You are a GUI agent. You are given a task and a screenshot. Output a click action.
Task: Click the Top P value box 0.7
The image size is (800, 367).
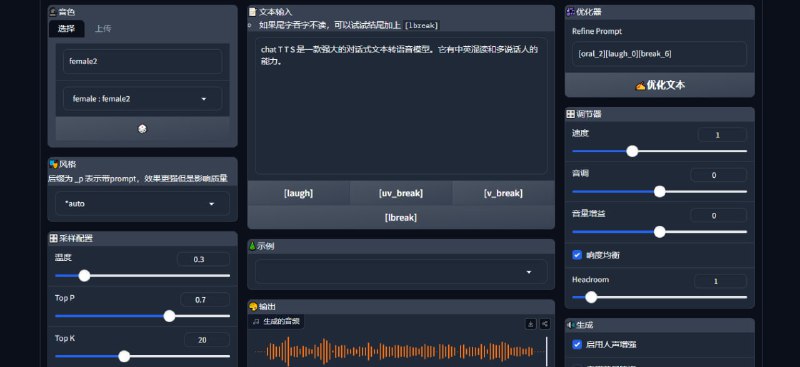click(x=205, y=300)
